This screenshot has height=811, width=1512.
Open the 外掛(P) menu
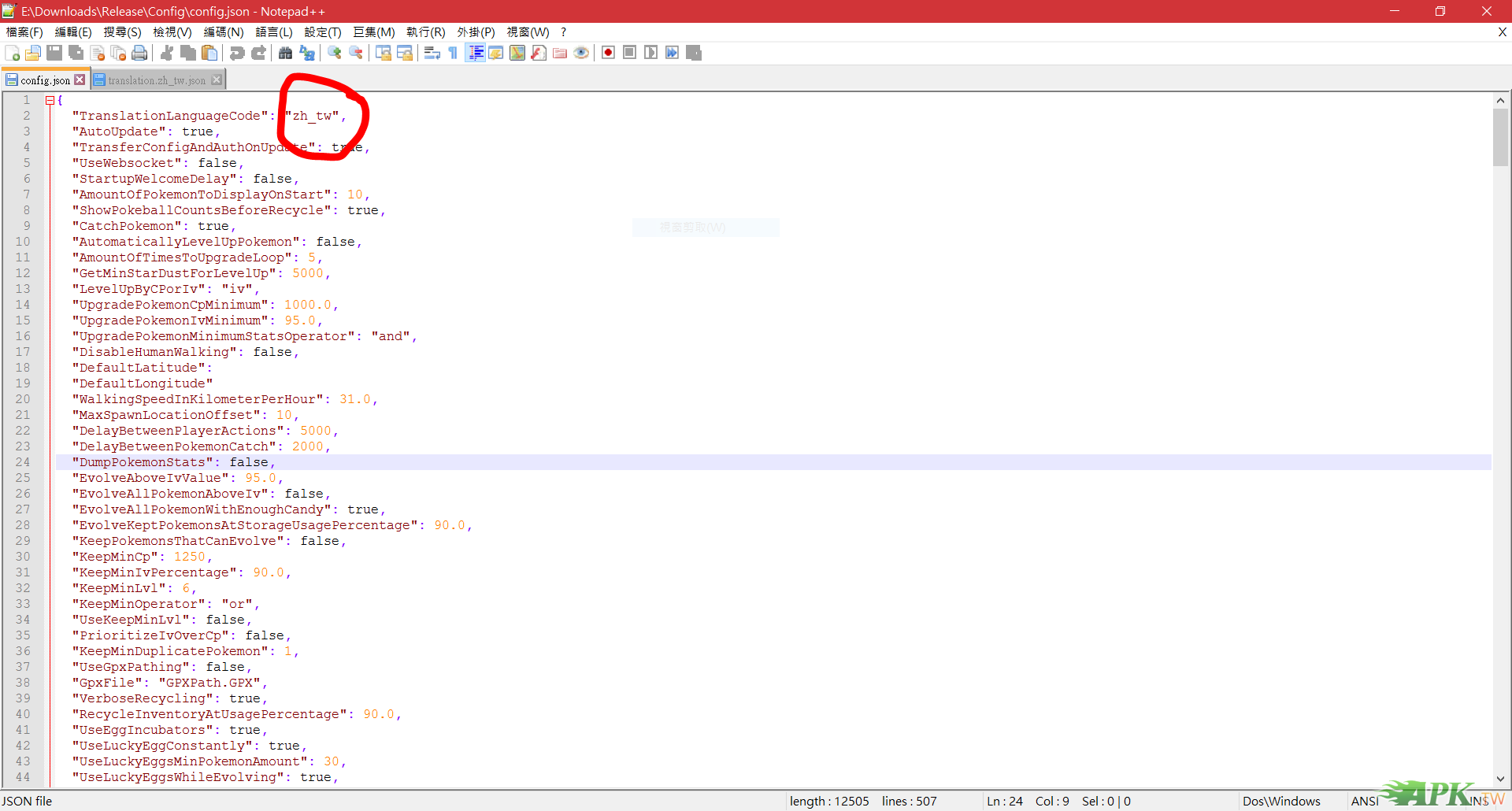pos(476,32)
